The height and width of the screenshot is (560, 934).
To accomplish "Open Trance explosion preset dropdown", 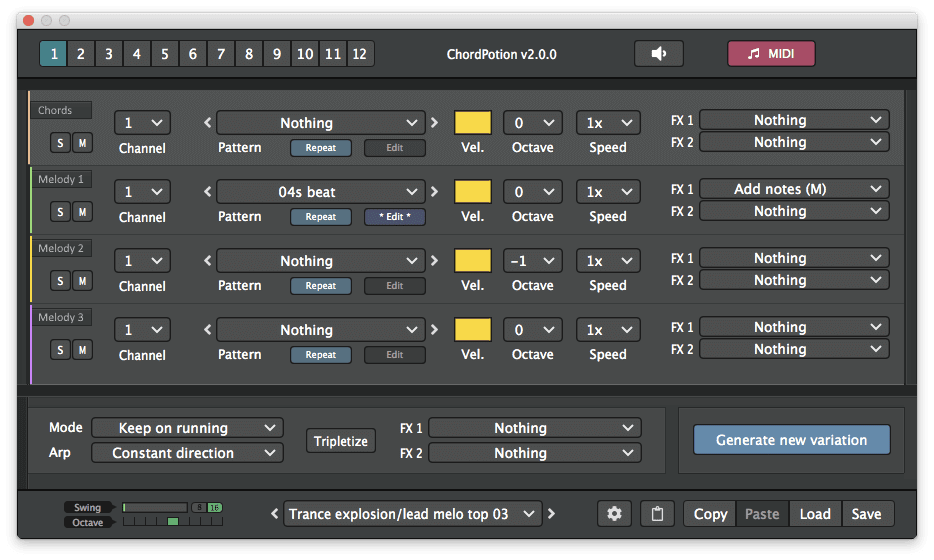I will [x=412, y=514].
